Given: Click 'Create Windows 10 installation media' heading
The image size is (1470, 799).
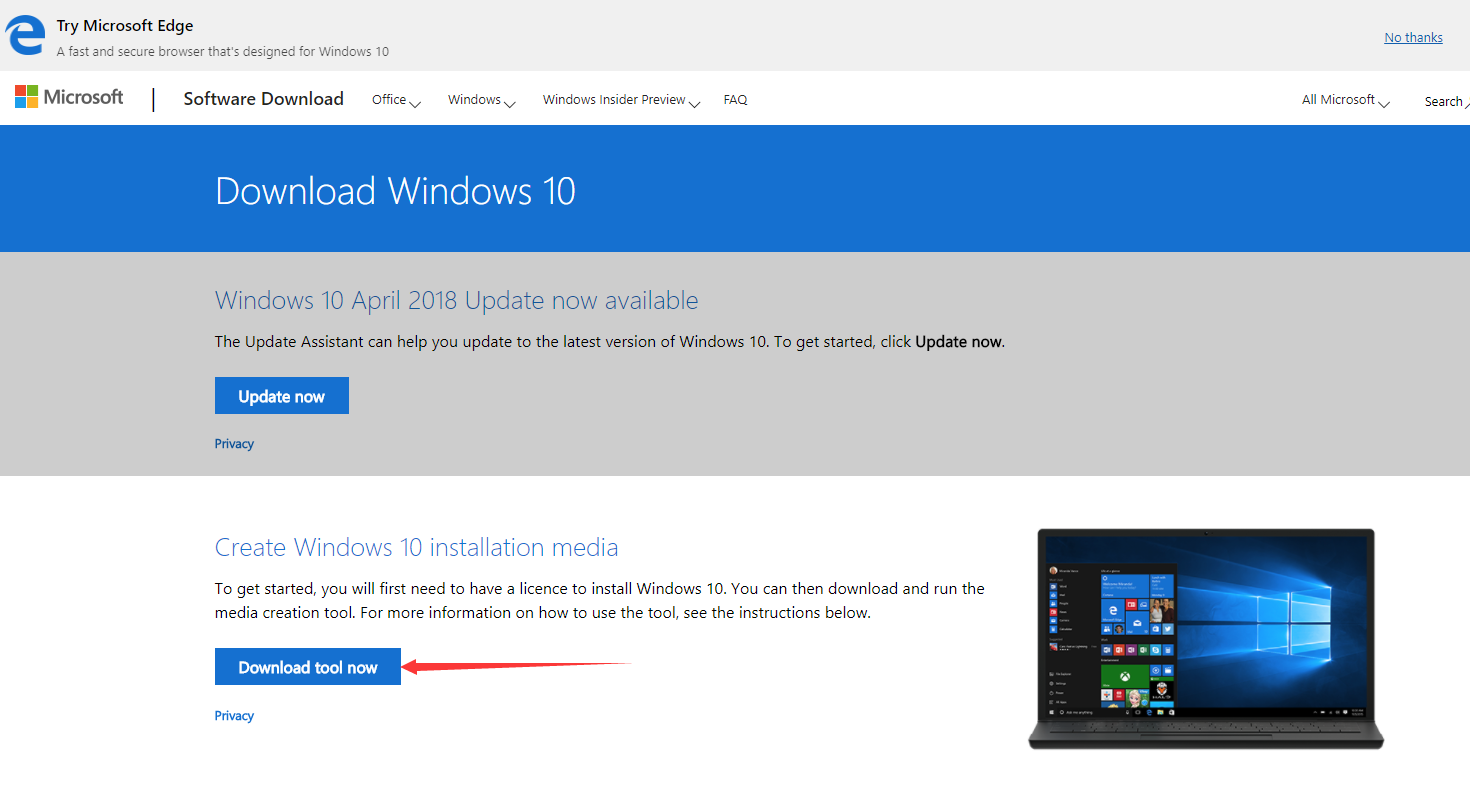Looking at the screenshot, I should [416, 547].
